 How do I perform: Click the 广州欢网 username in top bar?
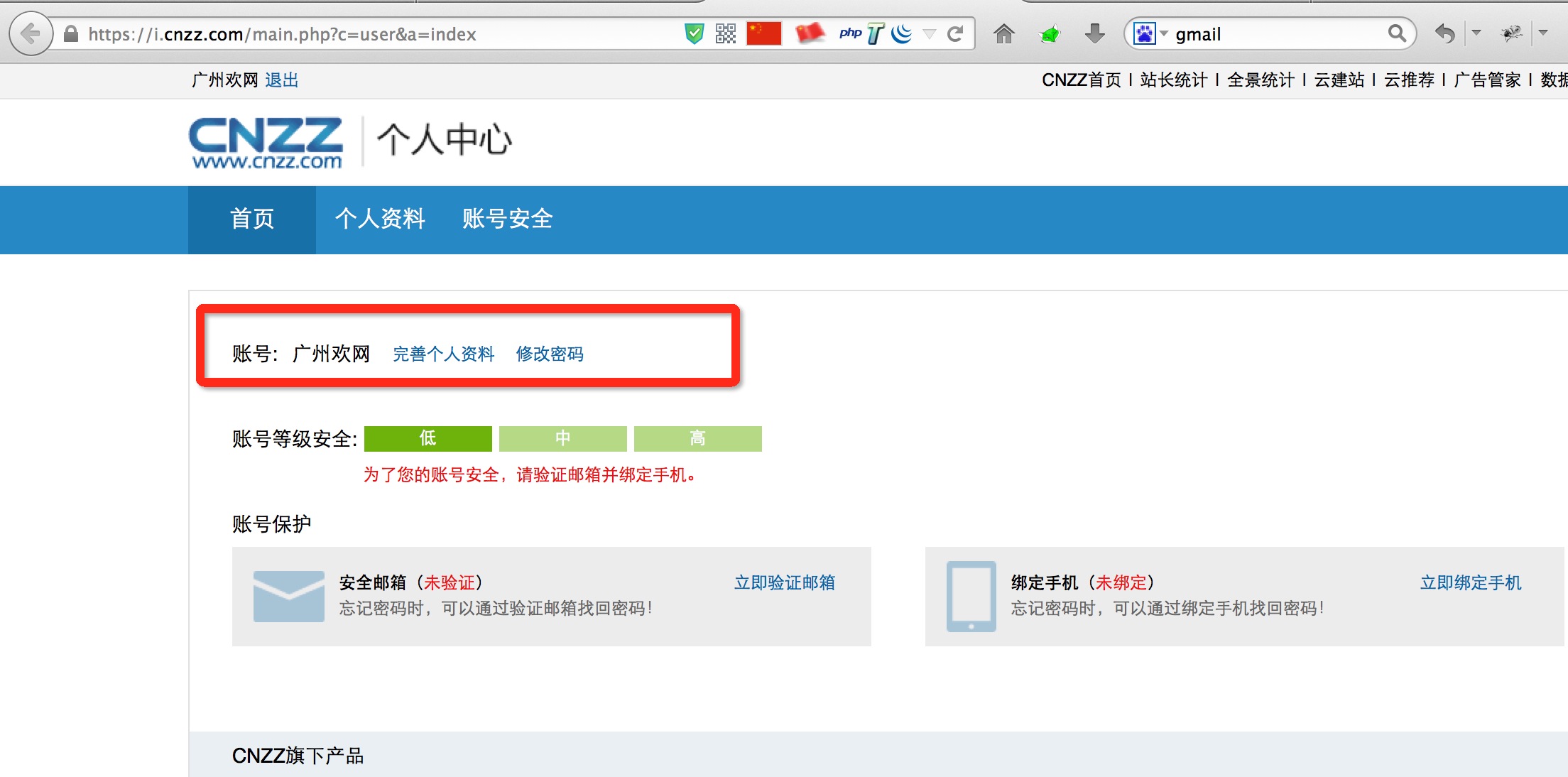click(225, 80)
